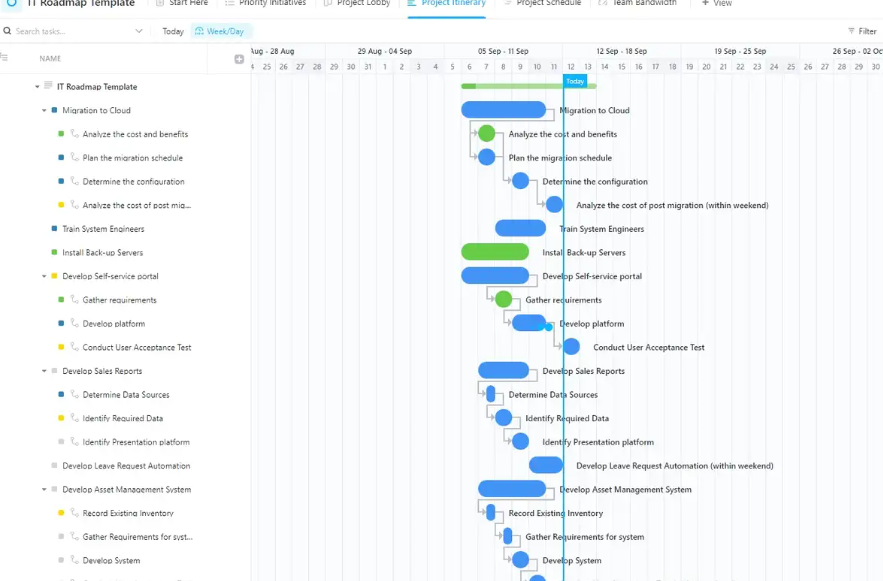Screen dimensions: 883x581
Task: Click subtask icon beside Determine Data Sources
Action: 74,394
